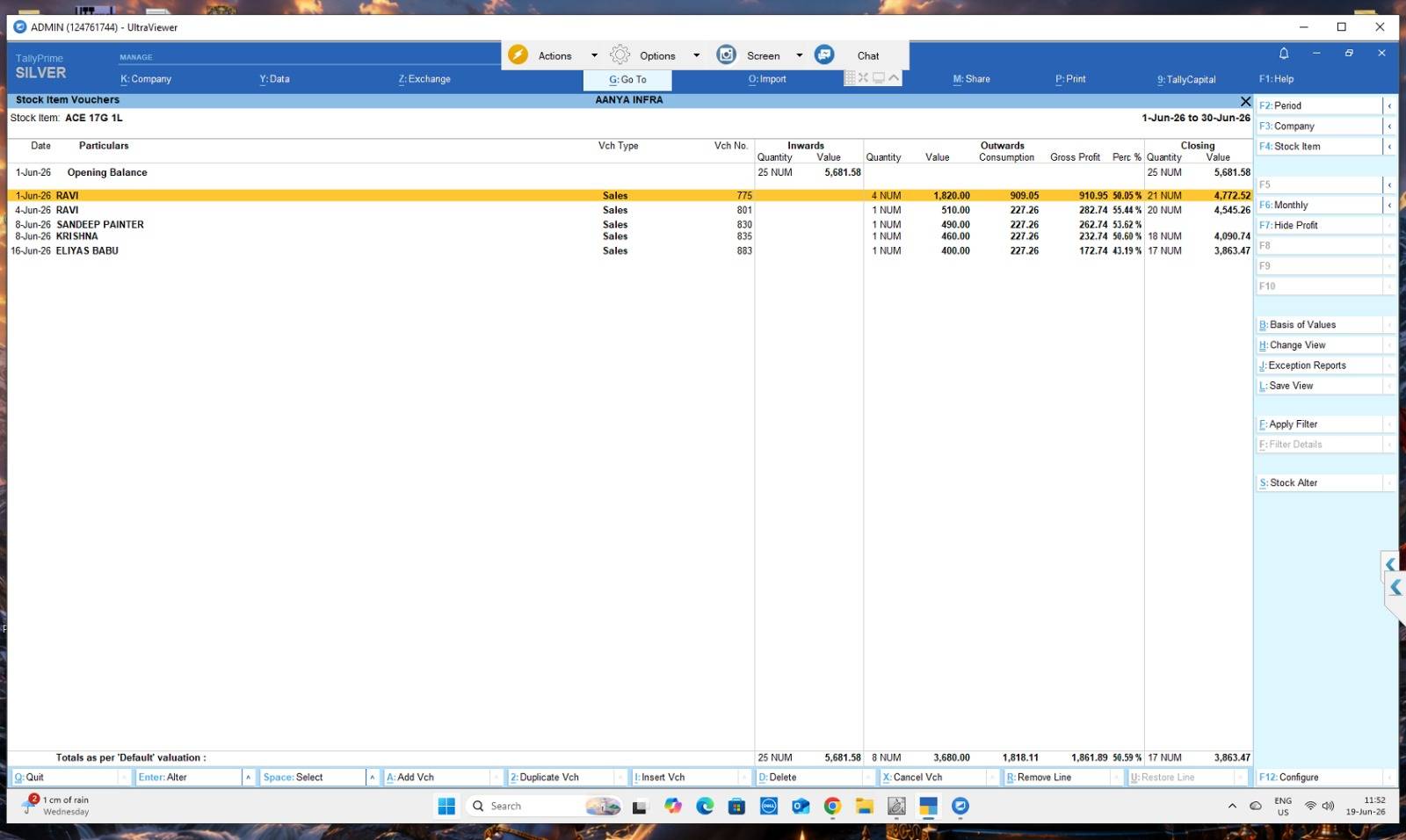Click the OneDrive cloud tray icon
Image resolution: width=1406 pixels, height=840 pixels.
1256,806
